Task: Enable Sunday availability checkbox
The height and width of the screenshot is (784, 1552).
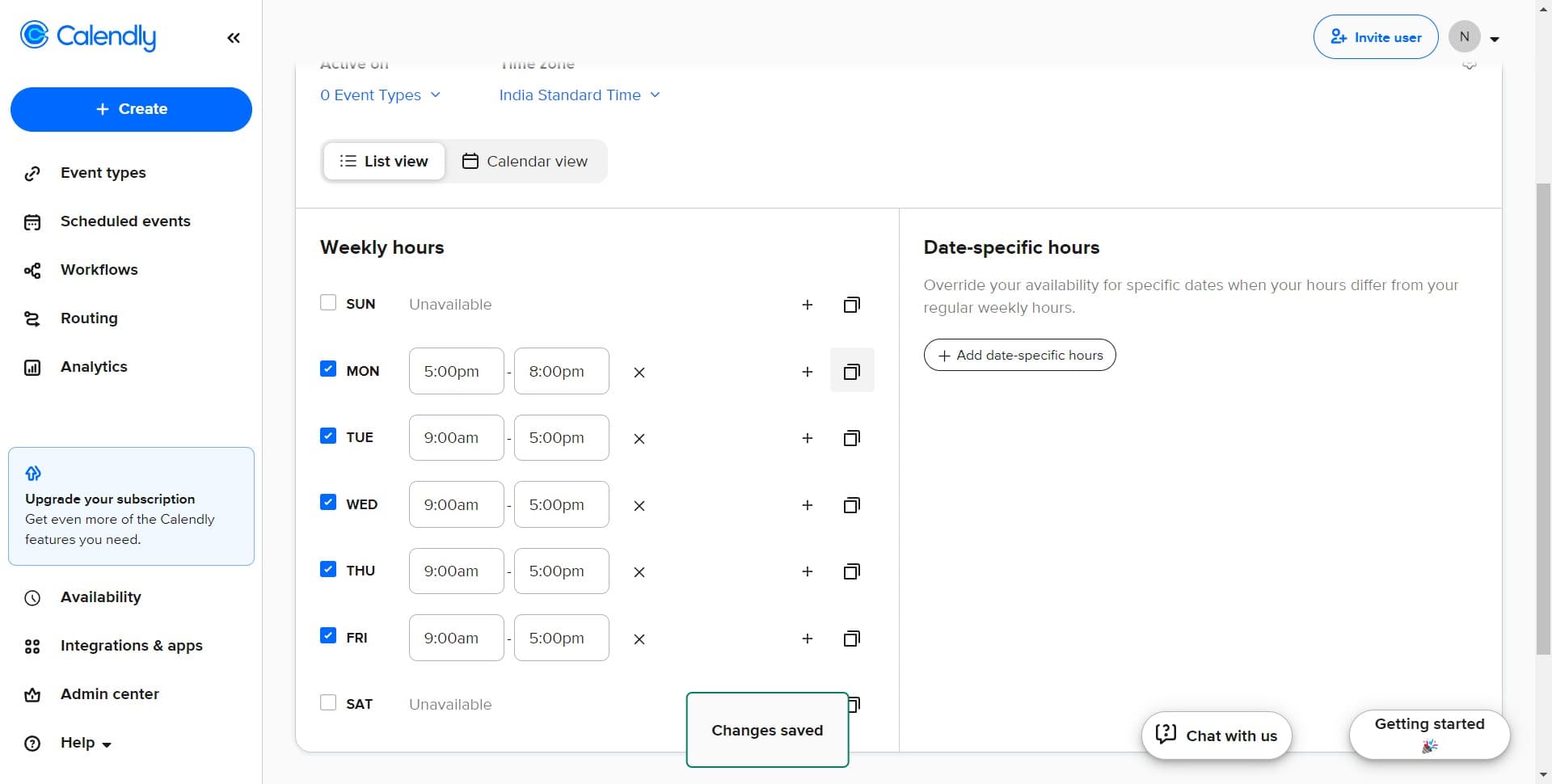Action: [x=328, y=303]
